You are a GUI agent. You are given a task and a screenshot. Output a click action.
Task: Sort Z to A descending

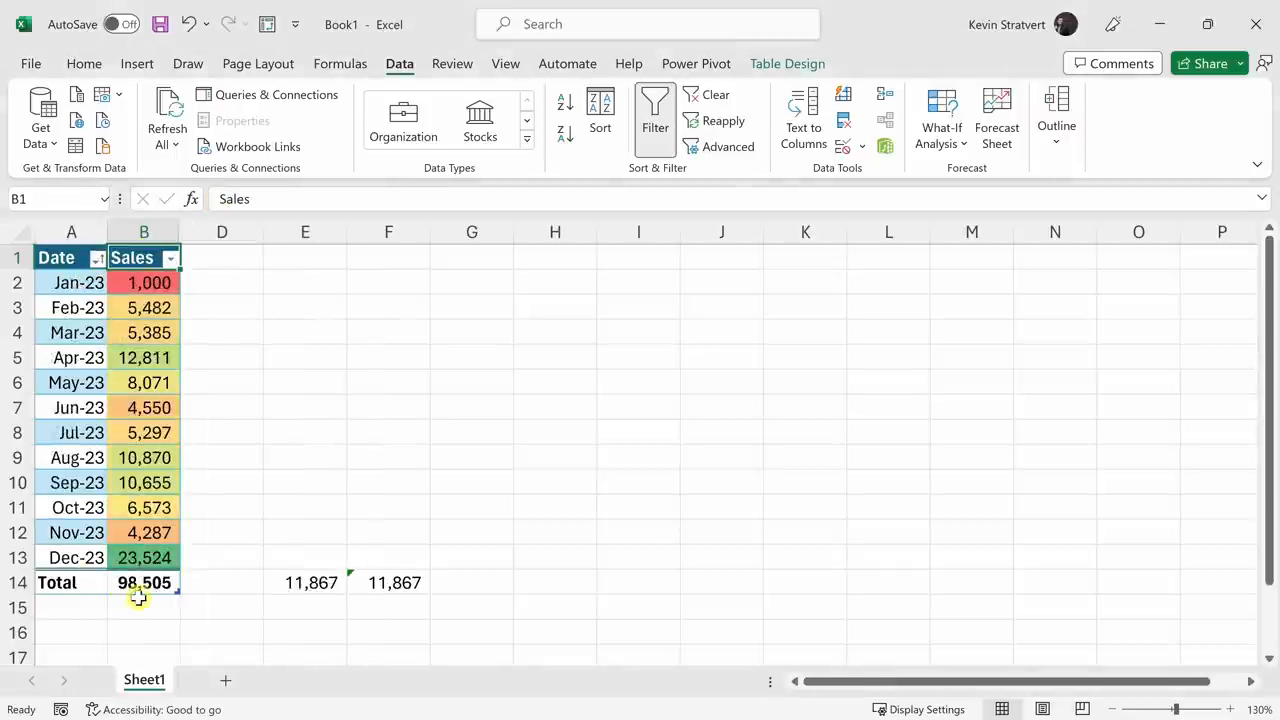(565, 133)
